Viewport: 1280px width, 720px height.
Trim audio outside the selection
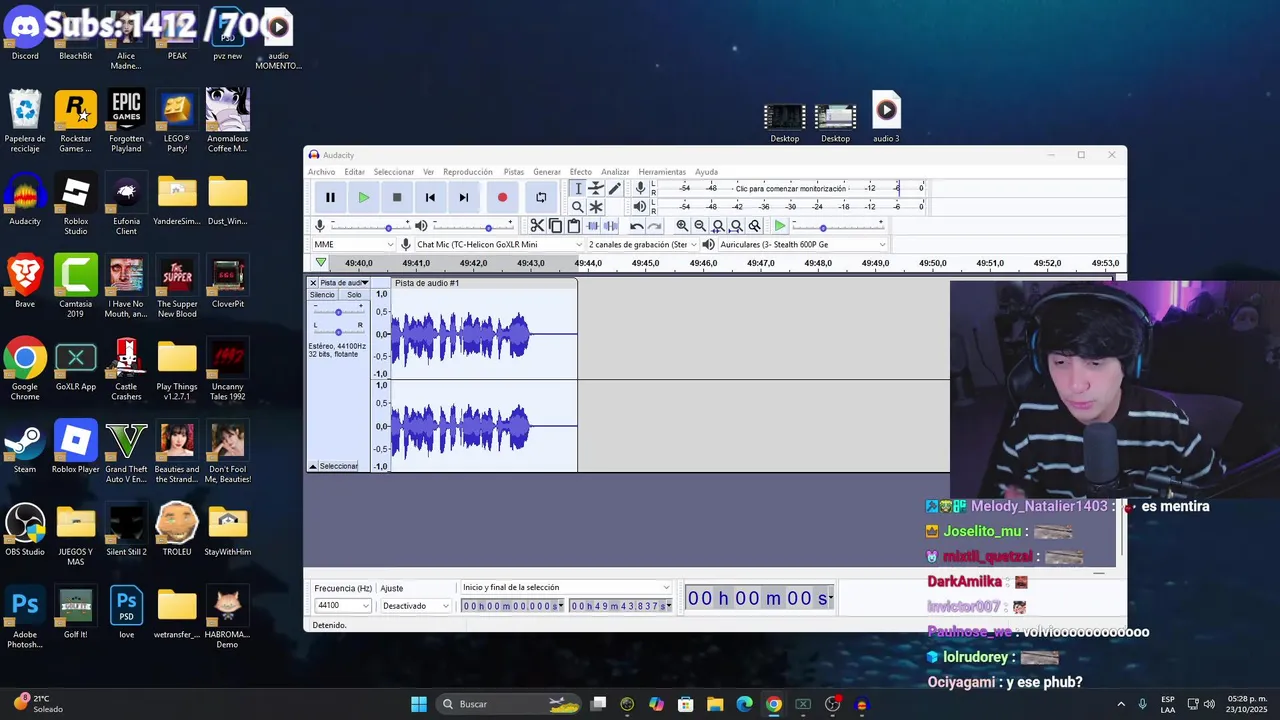(x=592, y=226)
